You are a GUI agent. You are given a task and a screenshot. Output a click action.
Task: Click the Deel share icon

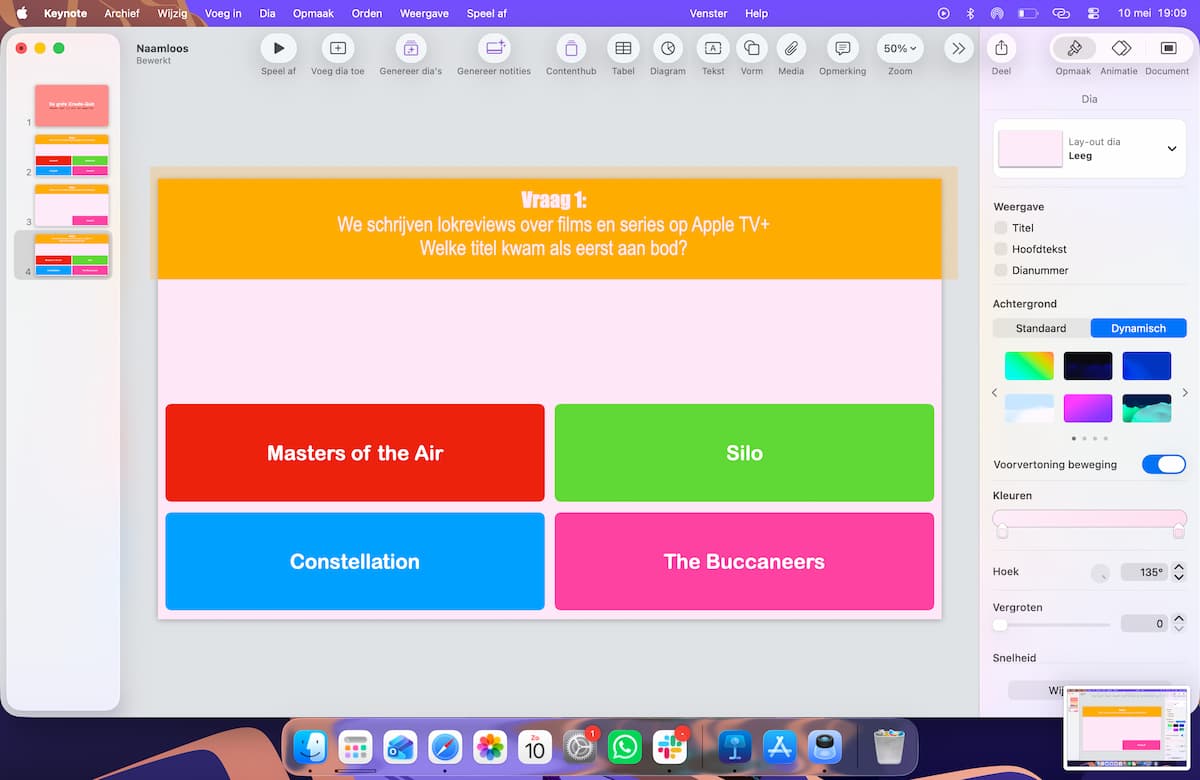[1001, 48]
